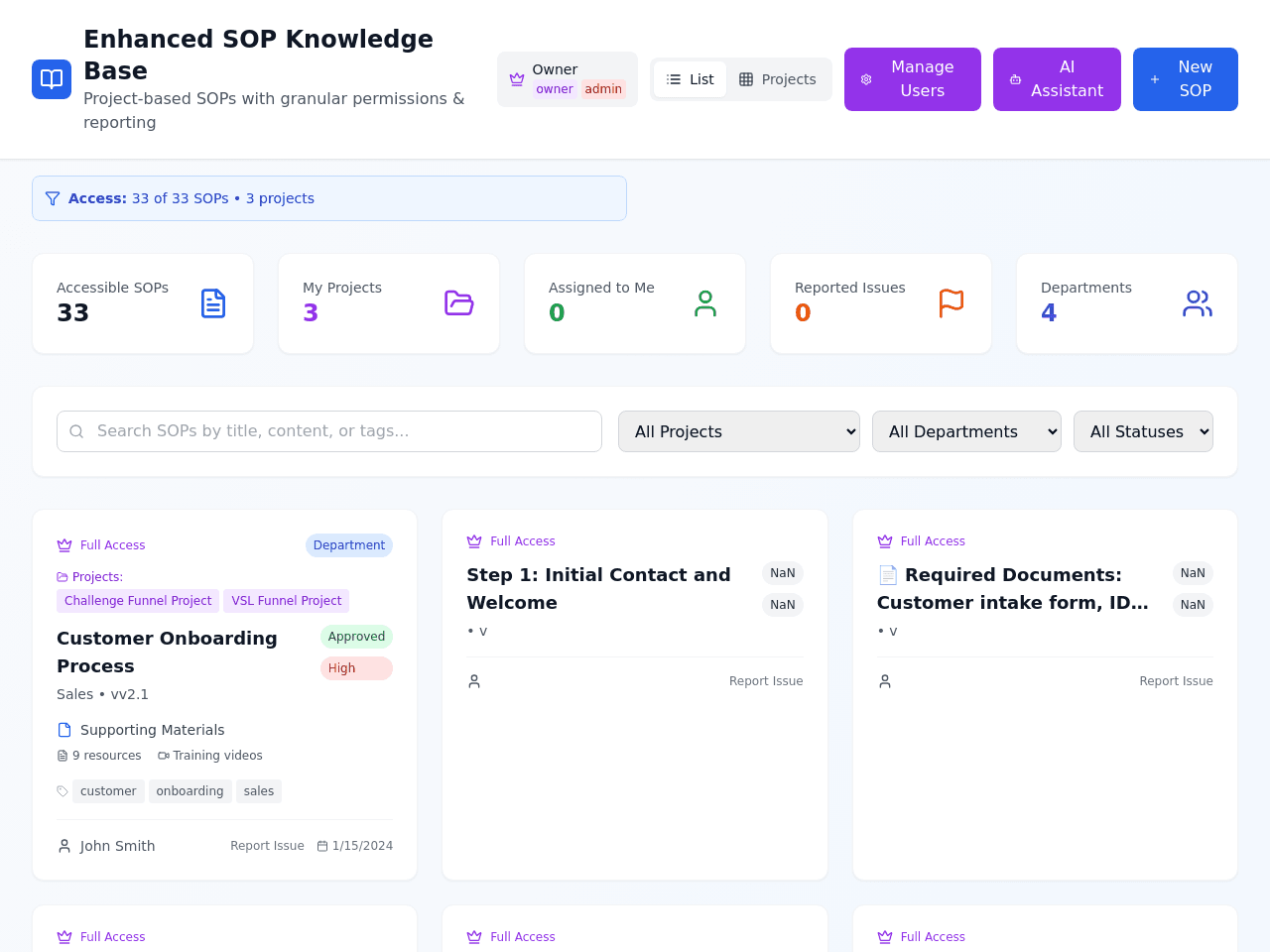
Task: Report Issue on the Step 1 Initial Contact card
Action: click(x=766, y=681)
